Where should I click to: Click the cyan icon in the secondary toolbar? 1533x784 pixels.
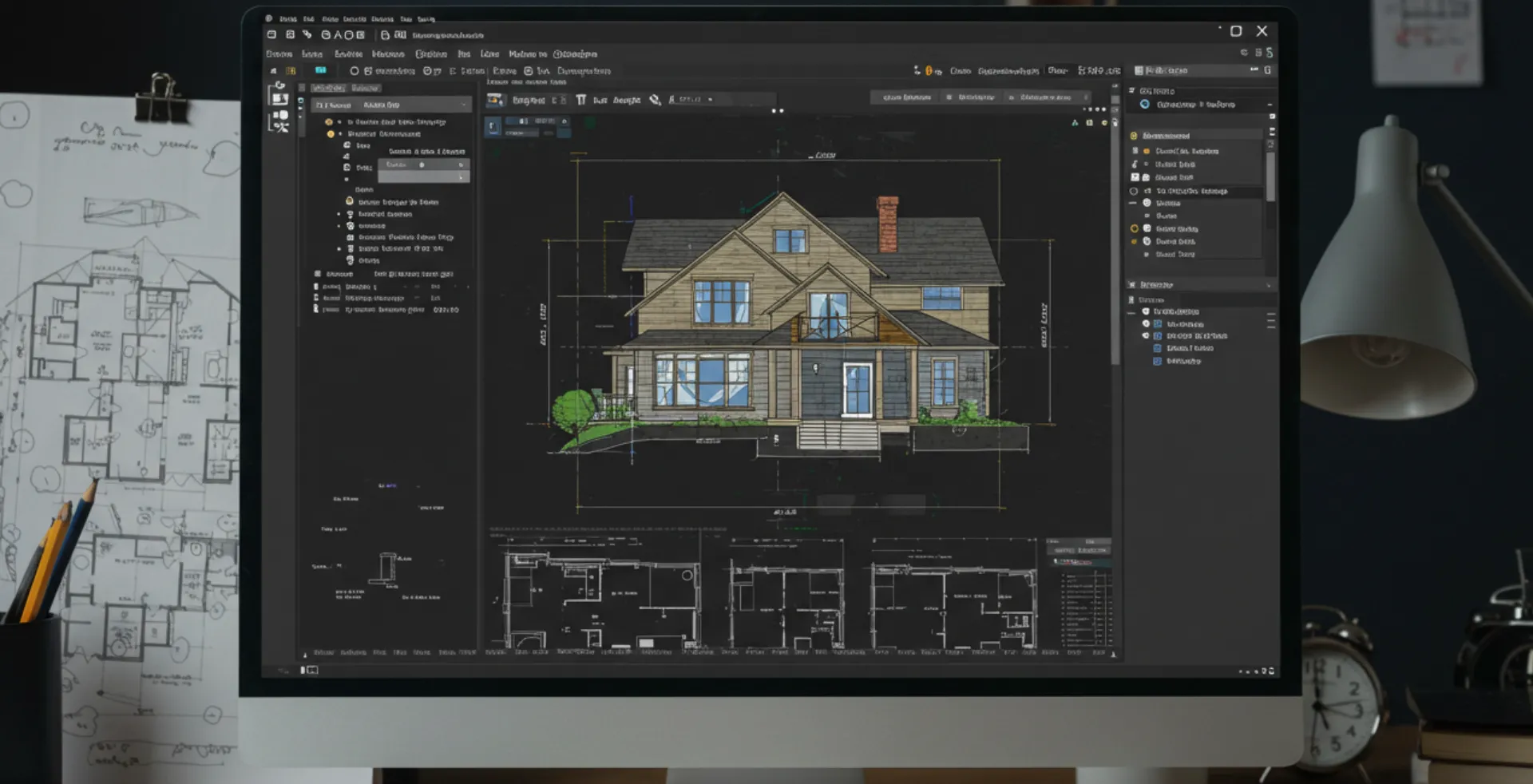click(x=320, y=71)
